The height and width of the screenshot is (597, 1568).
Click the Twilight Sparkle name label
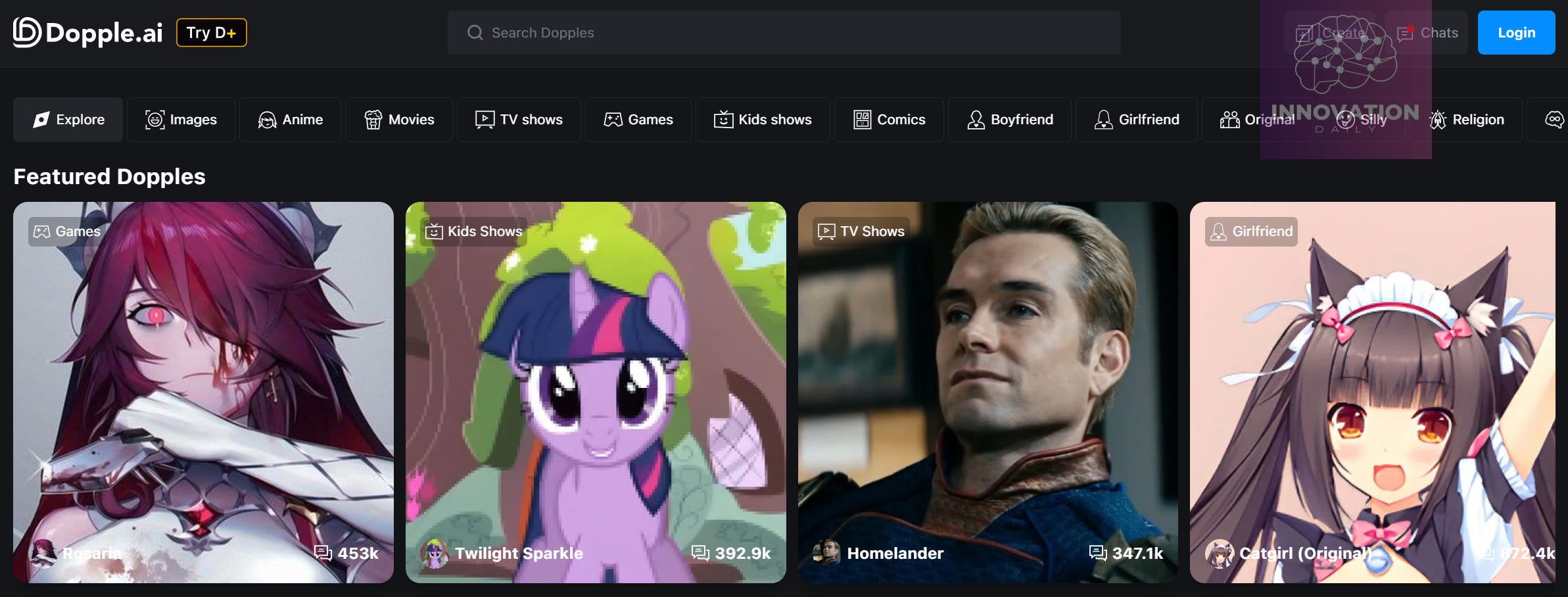519,554
